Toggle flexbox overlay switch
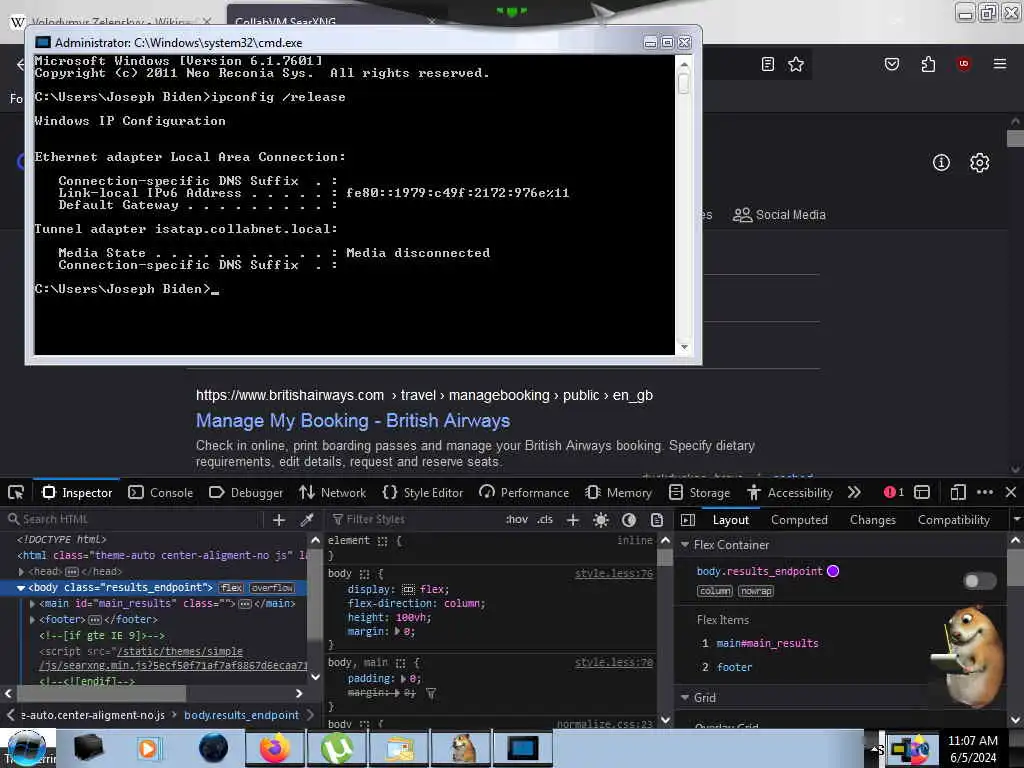Screen dimensions: 1024x768 click(980, 581)
